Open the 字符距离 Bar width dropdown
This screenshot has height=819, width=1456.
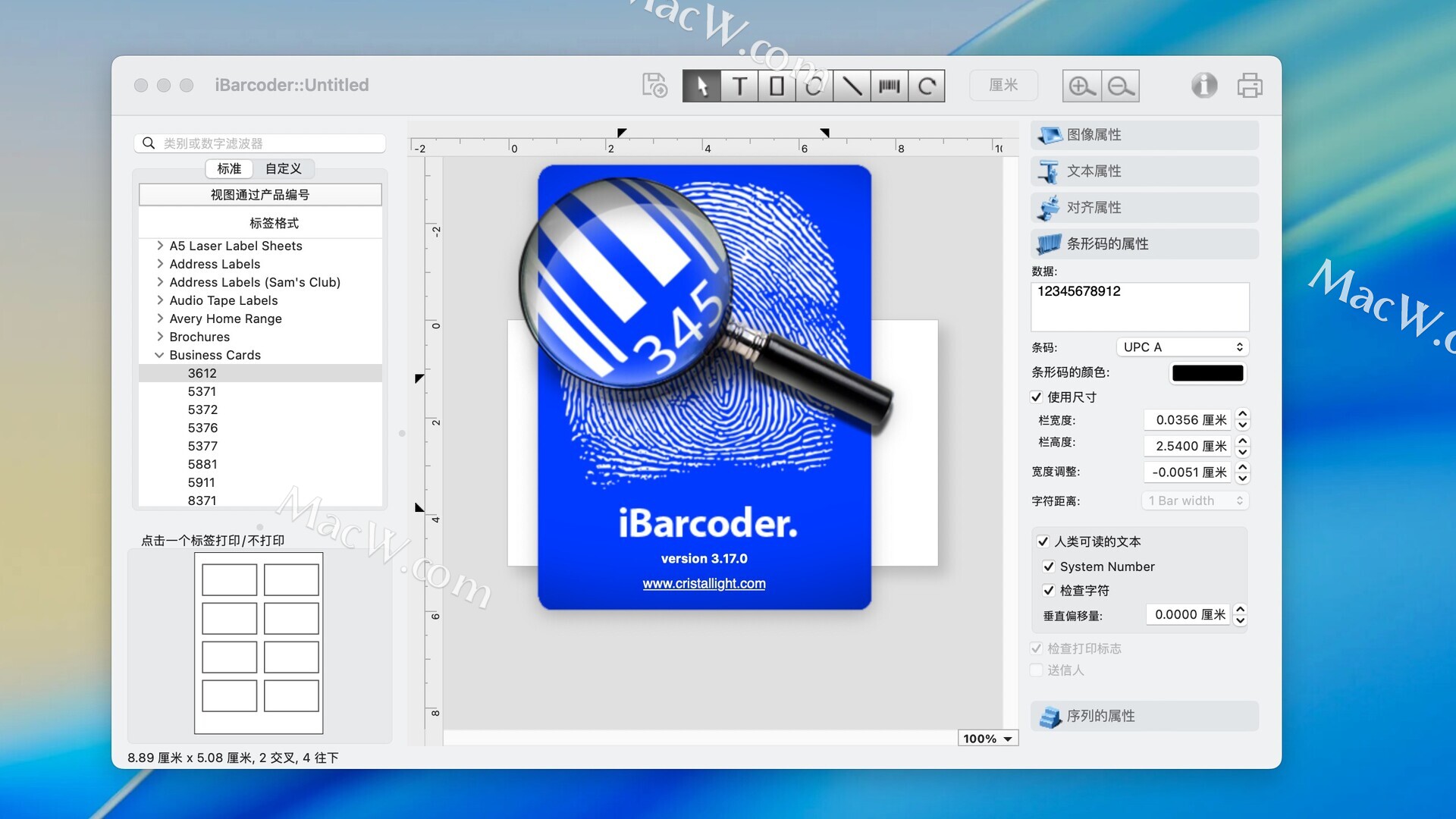[x=1195, y=500]
